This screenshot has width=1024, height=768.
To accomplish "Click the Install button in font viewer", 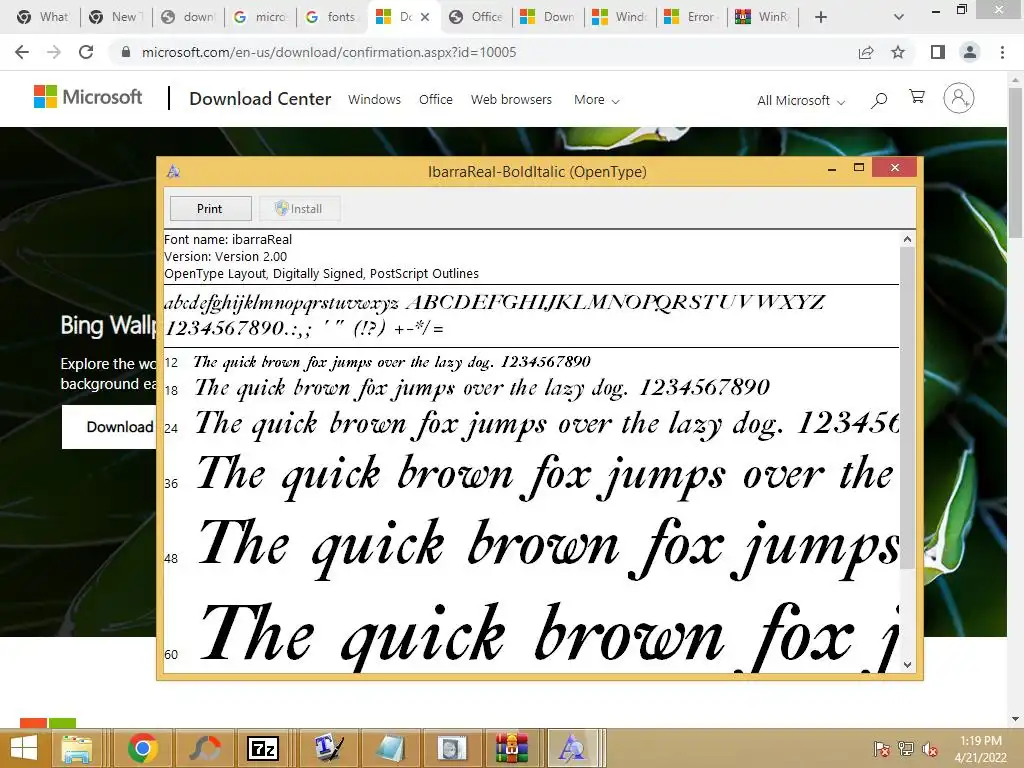I will [x=299, y=209].
